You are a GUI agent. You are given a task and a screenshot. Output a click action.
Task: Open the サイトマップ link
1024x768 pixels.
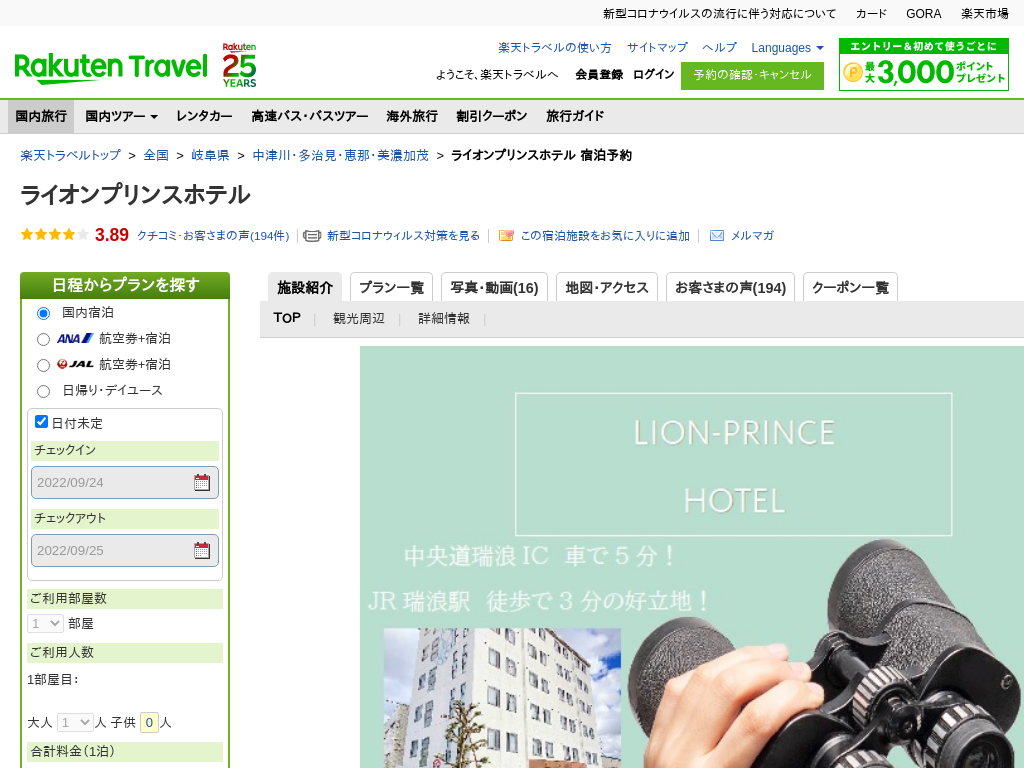(657, 48)
